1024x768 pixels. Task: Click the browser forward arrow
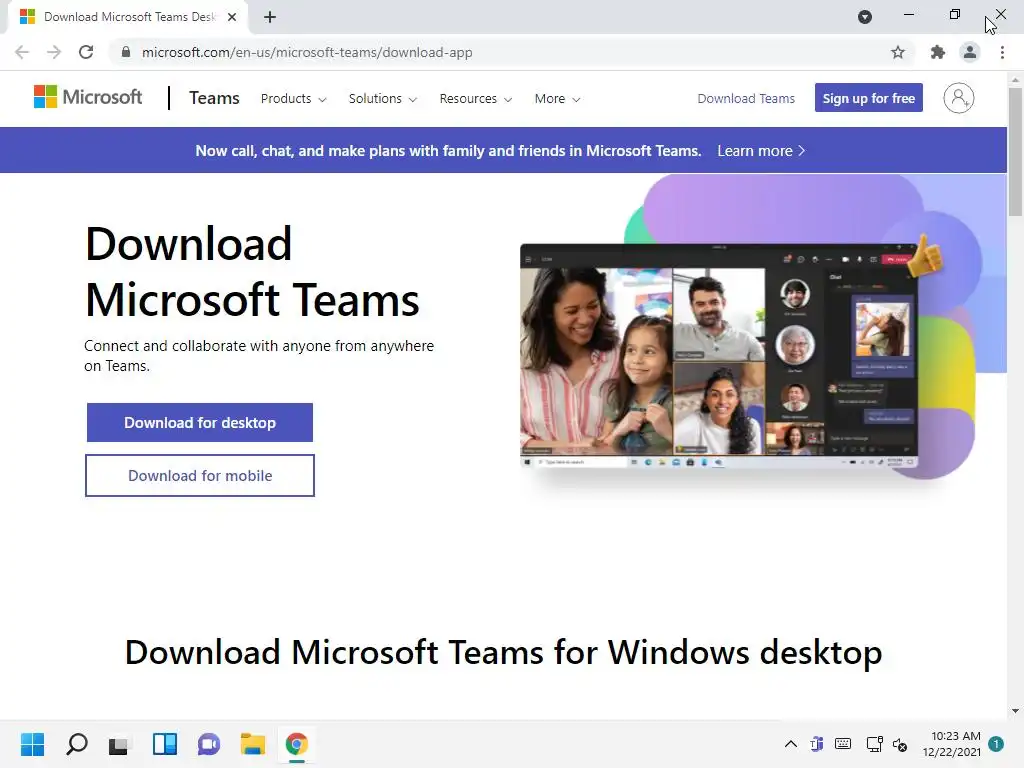54,52
